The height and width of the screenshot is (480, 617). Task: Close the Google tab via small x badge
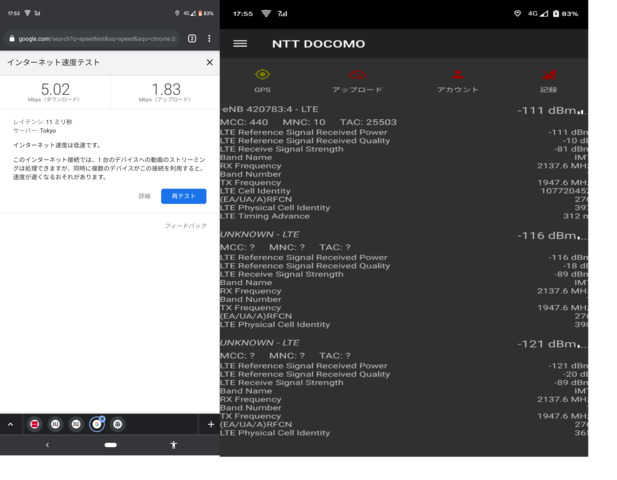pyautogui.click(x=102, y=419)
